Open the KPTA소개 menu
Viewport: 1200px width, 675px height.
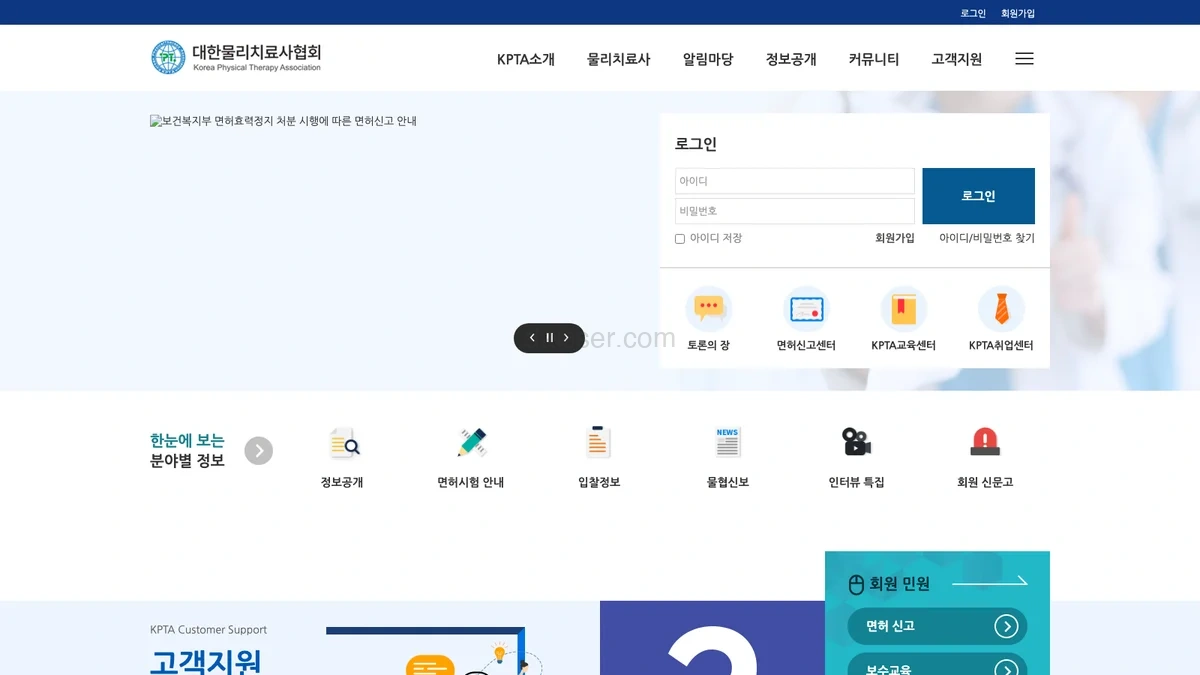pos(526,59)
